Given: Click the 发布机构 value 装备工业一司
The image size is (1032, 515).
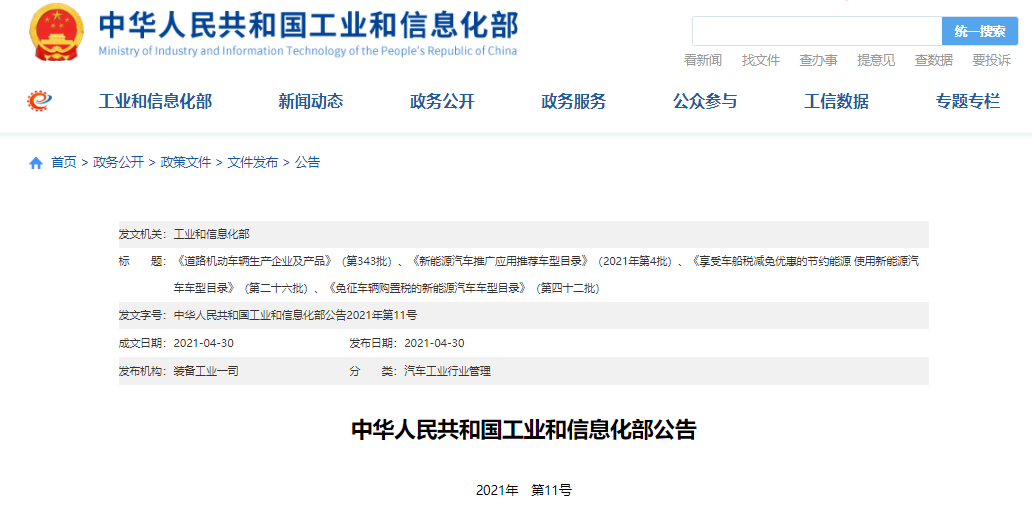Looking at the screenshot, I should point(206,371).
